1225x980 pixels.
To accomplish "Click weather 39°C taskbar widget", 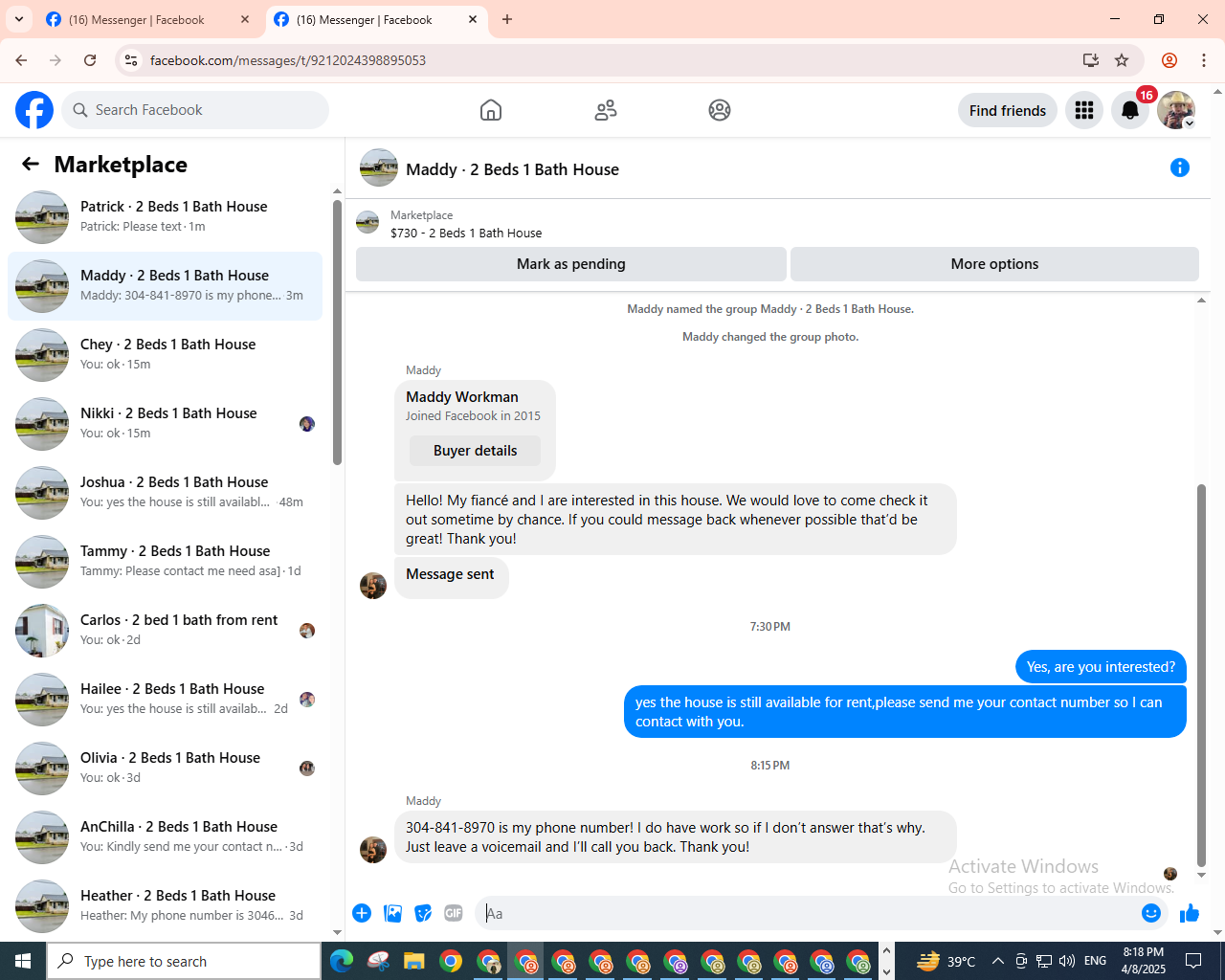I will 946,961.
